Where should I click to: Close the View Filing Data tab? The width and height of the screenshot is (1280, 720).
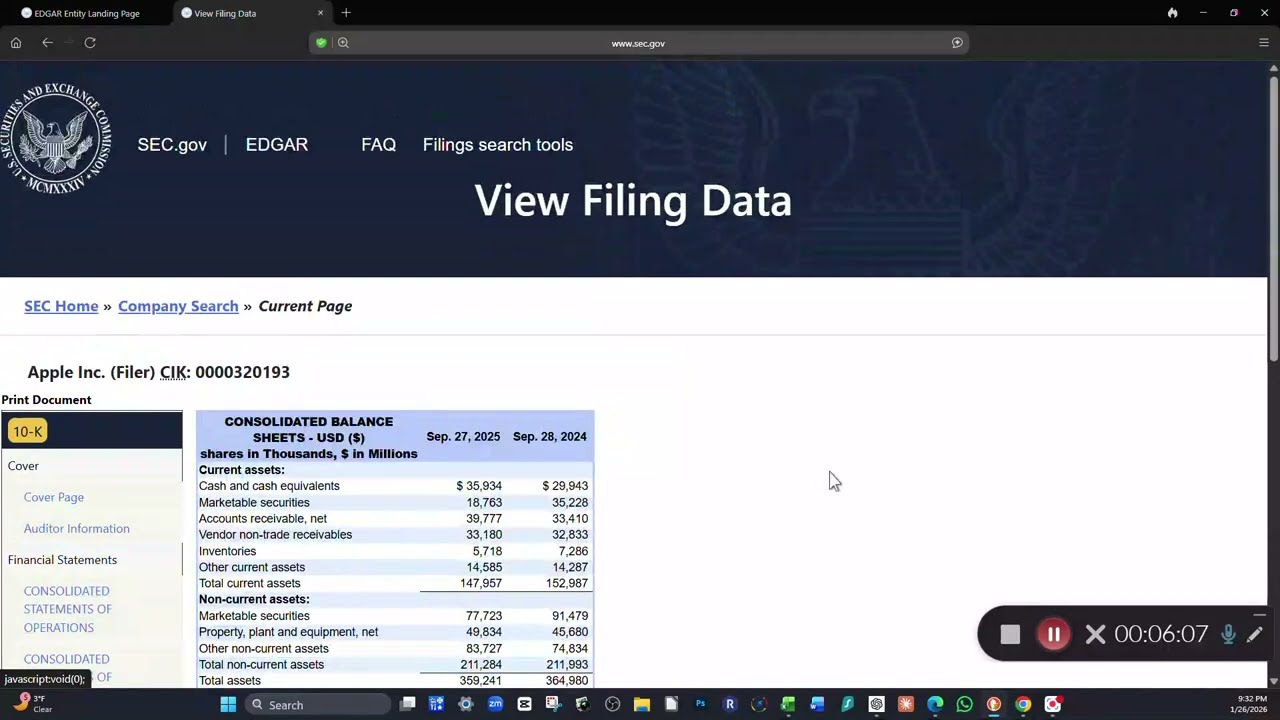pos(321,13)
